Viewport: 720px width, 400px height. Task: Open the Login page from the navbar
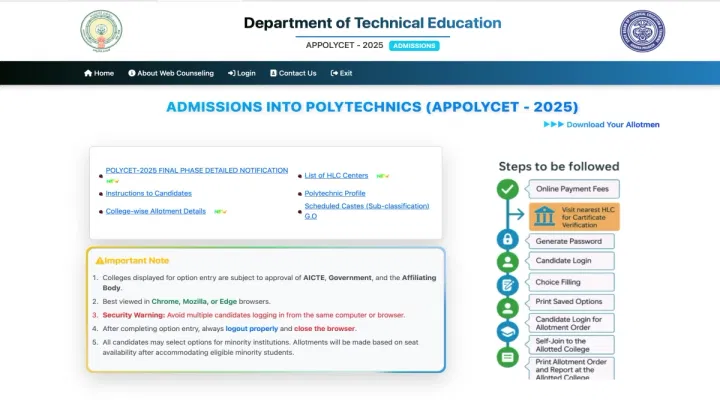(x=242, y=73)
